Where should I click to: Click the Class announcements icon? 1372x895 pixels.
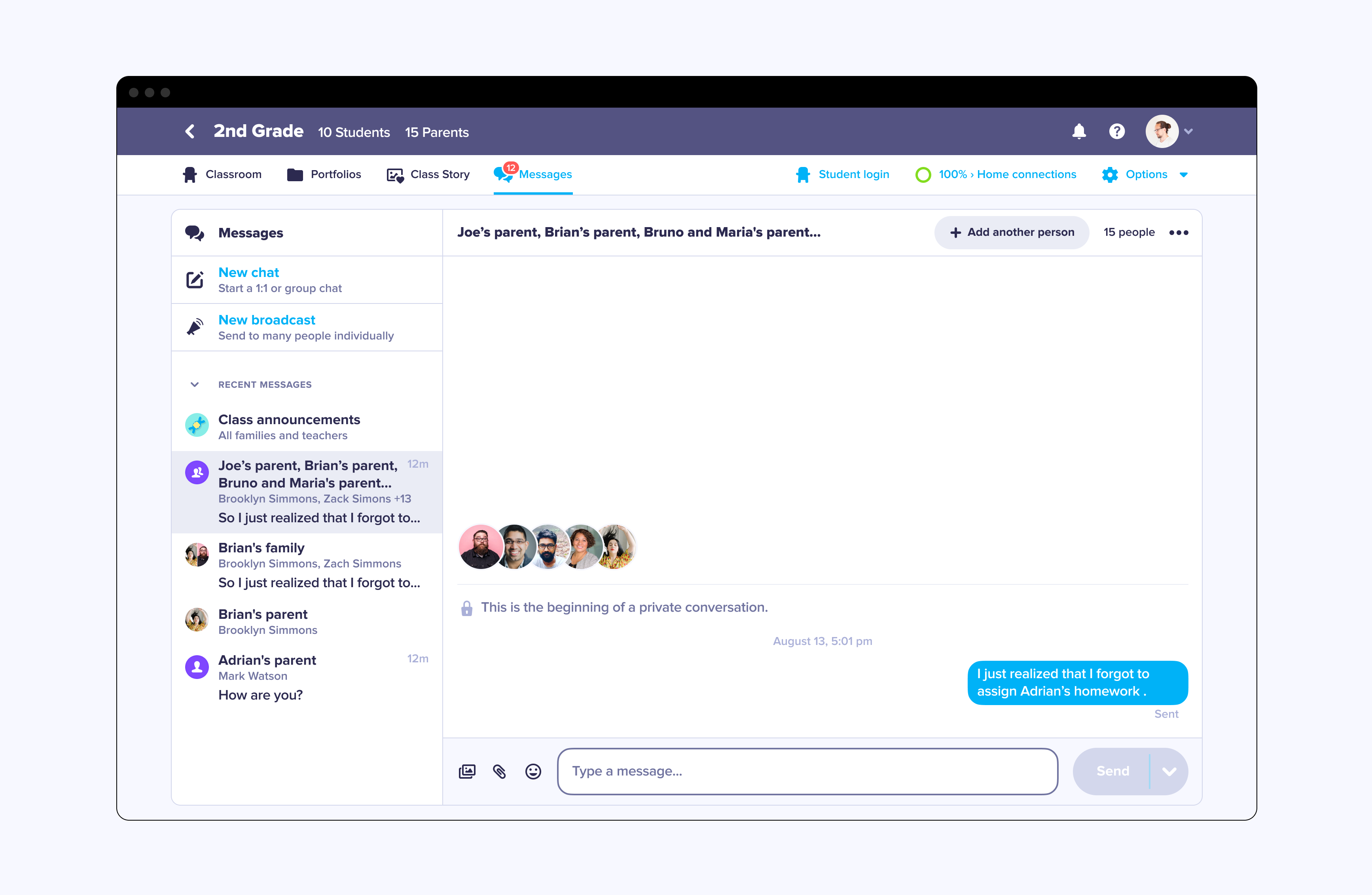197,425
